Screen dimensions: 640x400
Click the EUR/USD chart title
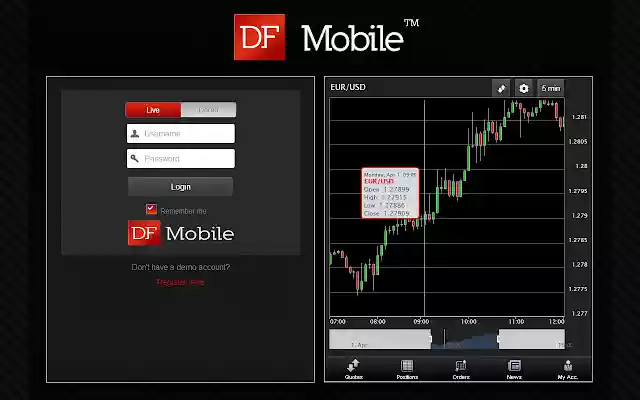(x=348, y=87)
